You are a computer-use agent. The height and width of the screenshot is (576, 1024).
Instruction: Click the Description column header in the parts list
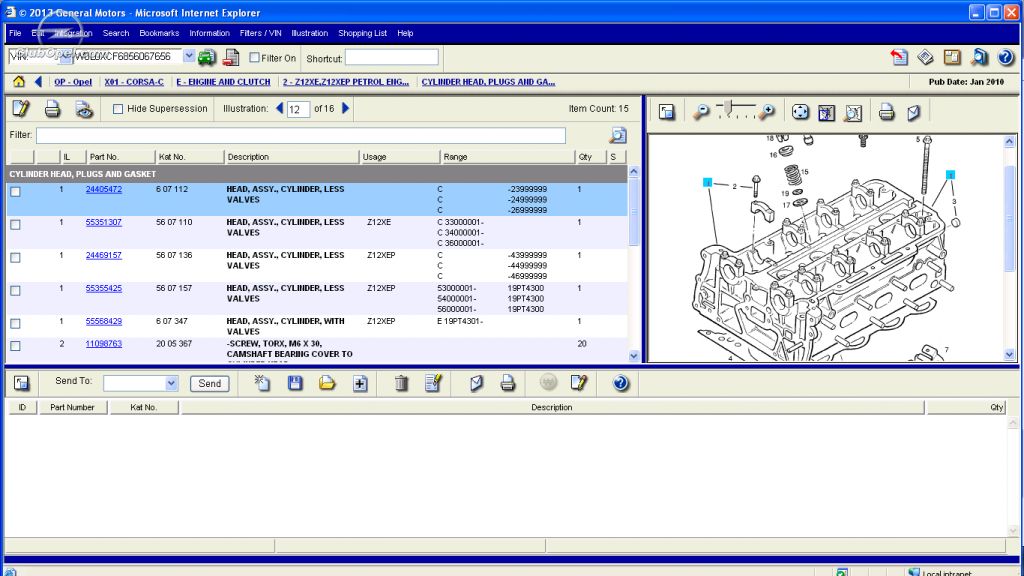coord(291,157)
